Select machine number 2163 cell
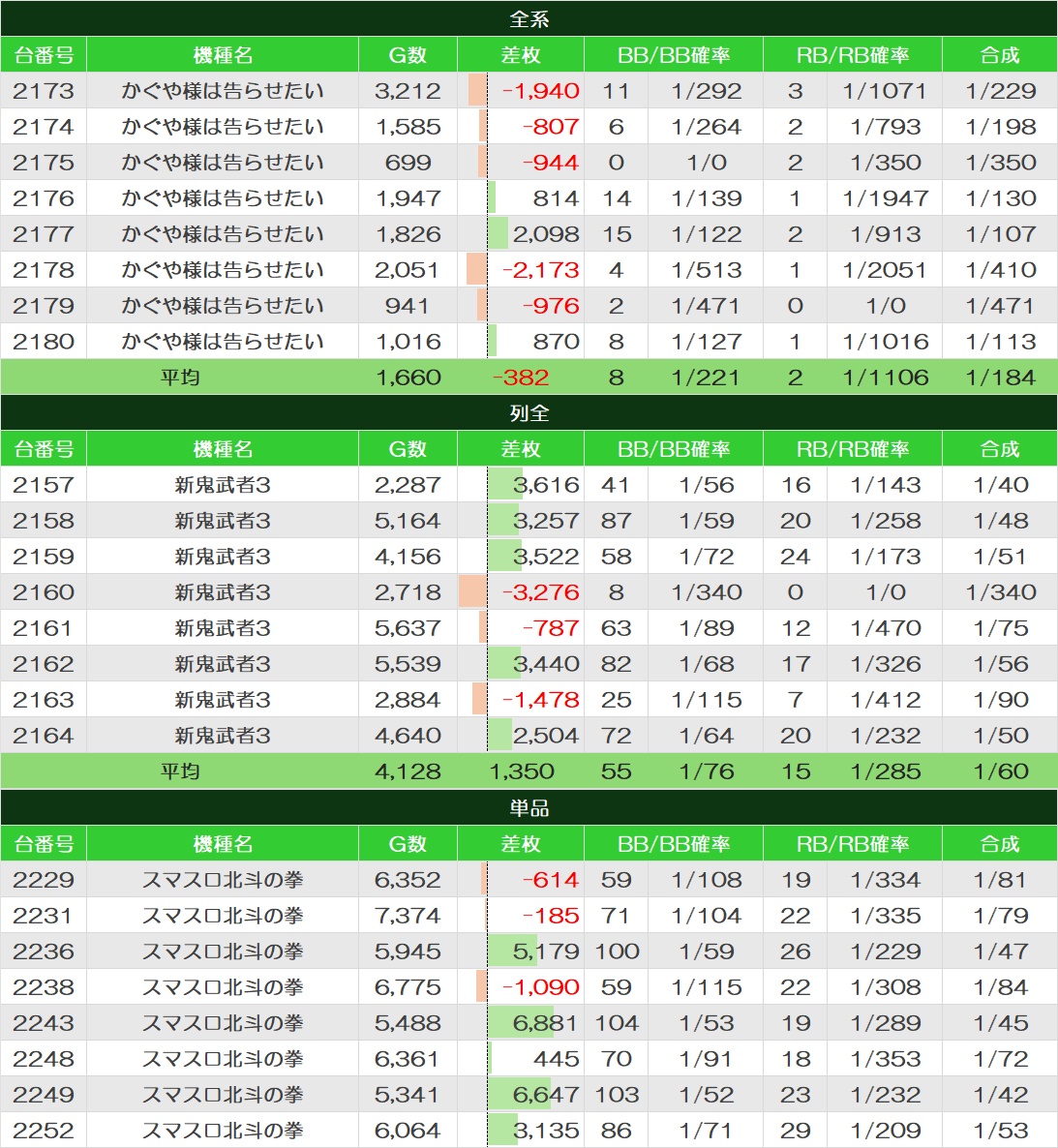Image resolution: width=1058 pixels, height=1148 pixels. [x=44, y=700]
